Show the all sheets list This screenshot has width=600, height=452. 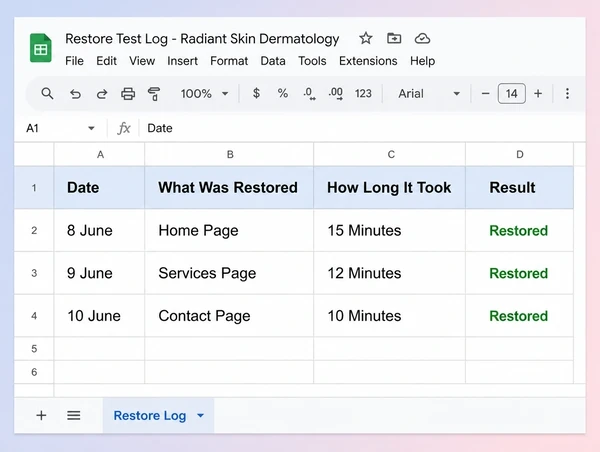click(73, 415)
